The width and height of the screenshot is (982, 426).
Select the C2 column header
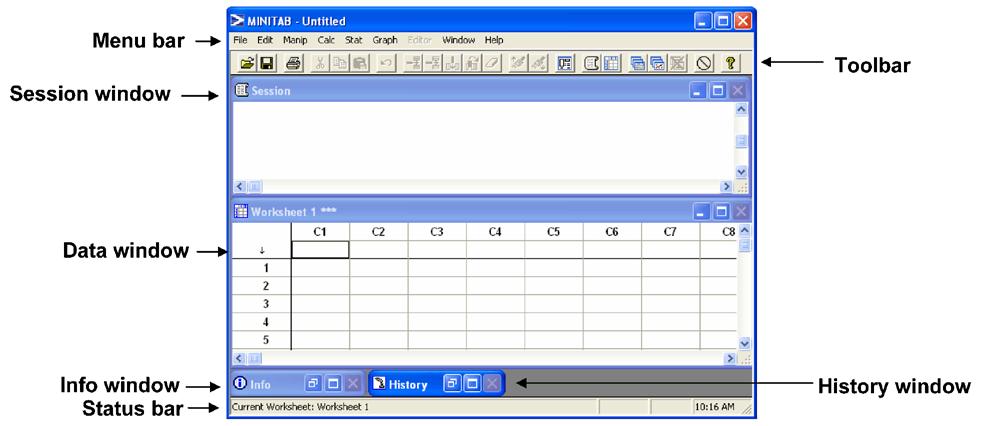tap(378, 232)
